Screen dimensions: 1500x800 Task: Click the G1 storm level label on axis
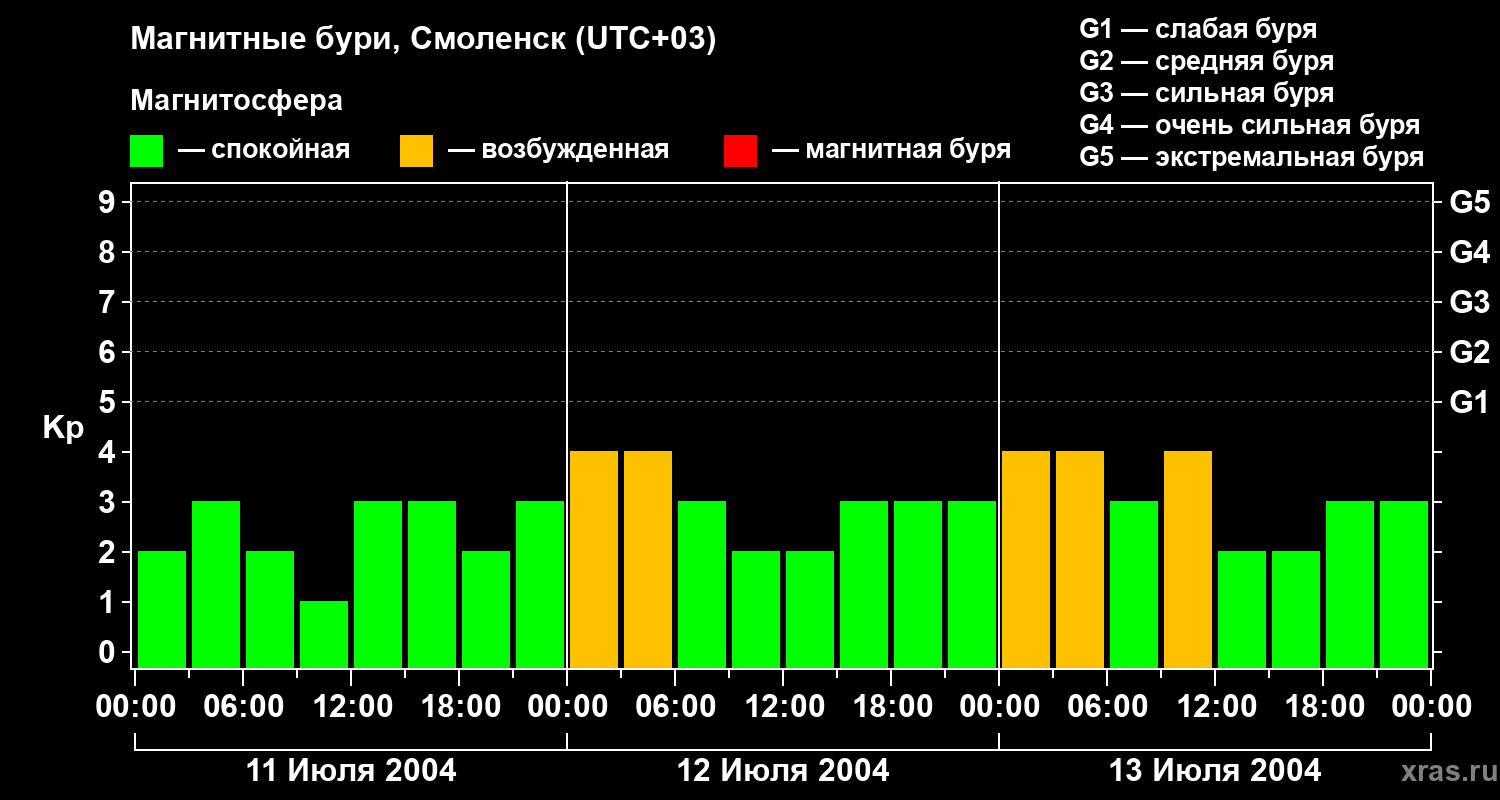point(1469,402)
